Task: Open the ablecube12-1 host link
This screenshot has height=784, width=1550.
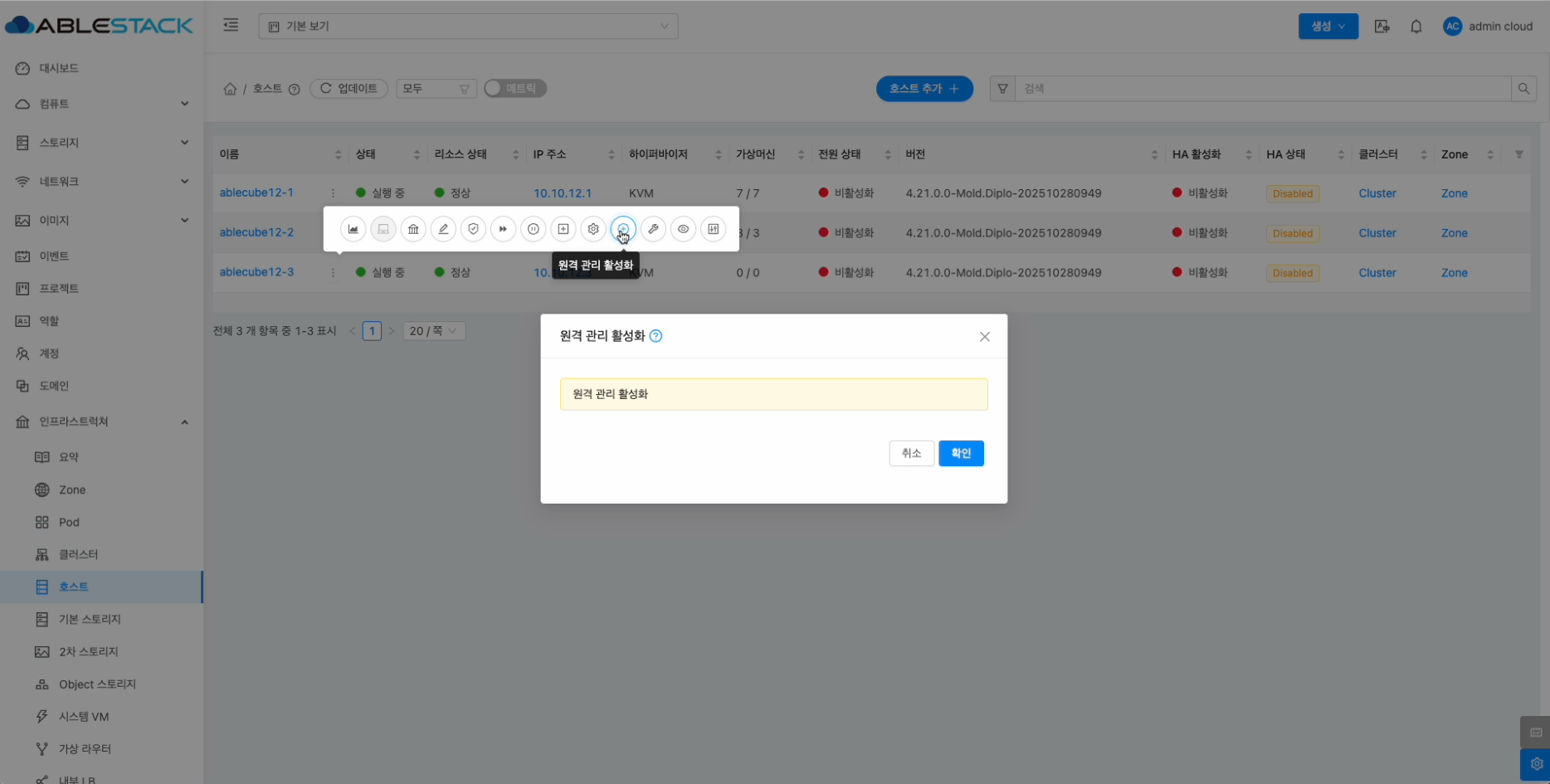Action: 256,192
